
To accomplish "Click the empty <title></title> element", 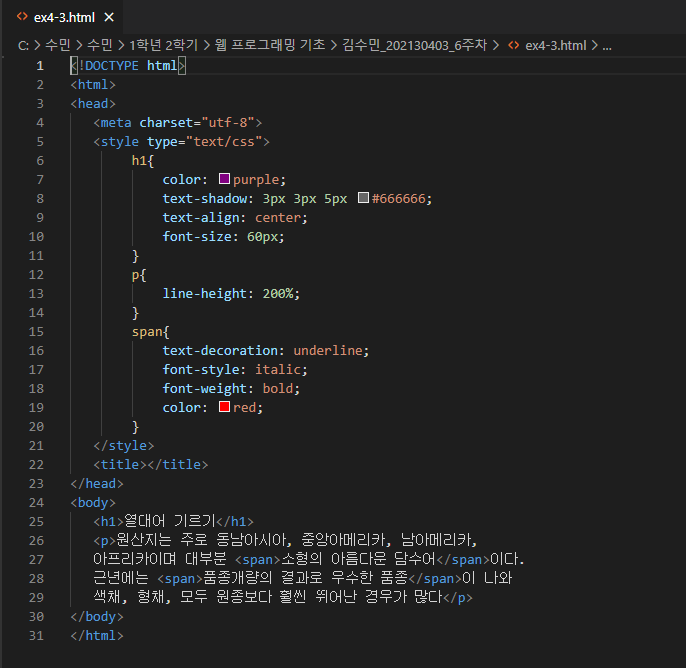I will click(x=150, y=465).
